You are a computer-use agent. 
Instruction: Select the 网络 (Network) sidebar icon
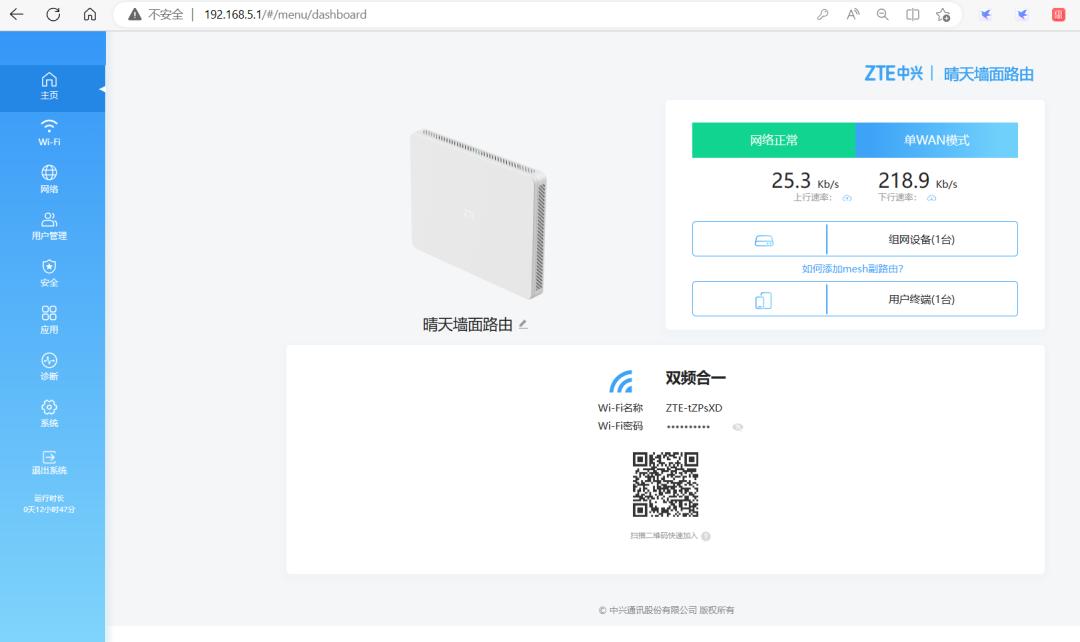coord(48,176)
